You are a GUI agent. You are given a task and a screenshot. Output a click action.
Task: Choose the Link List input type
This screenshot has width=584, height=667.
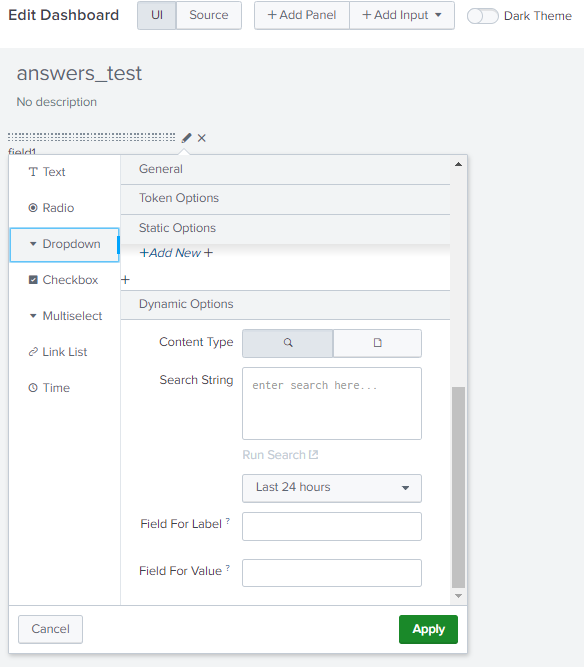[57, 352]
